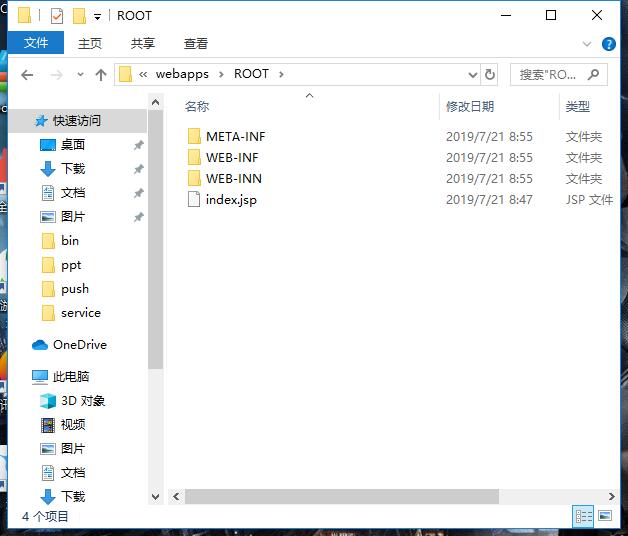
Task: Show hidden breadcrumb path double chevron
Action: pos(143,74)
